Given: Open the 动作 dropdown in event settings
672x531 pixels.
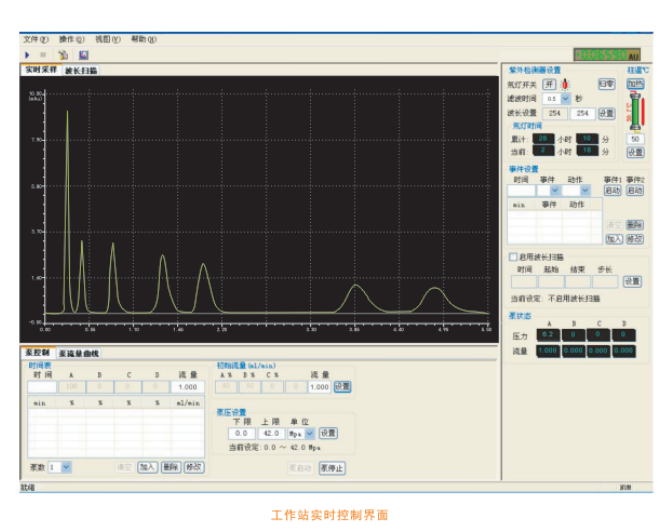Looking at the screenshot, I should pos(585,190).
